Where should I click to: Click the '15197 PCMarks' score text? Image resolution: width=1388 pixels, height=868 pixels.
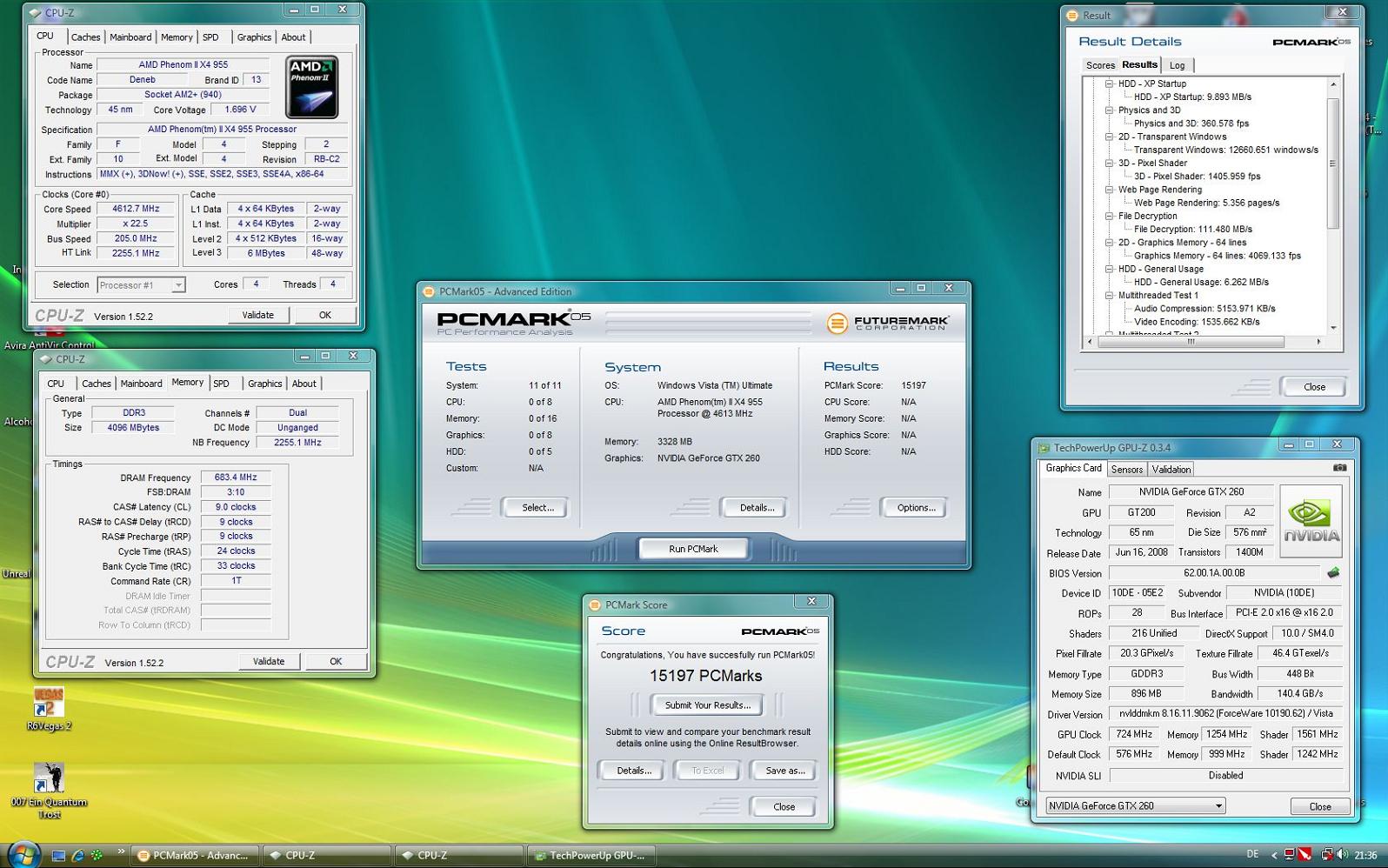705,676
